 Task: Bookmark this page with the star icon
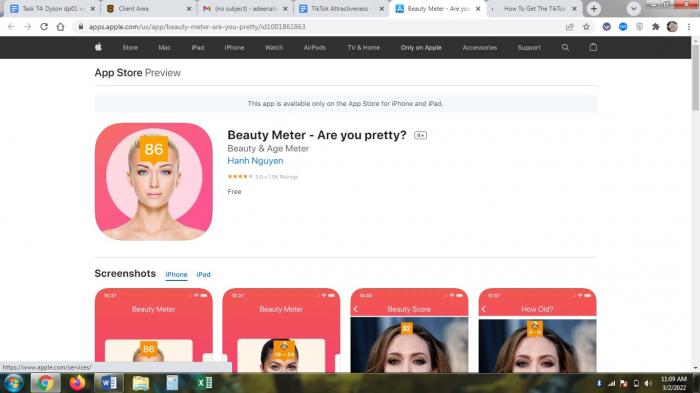(586, 27)
